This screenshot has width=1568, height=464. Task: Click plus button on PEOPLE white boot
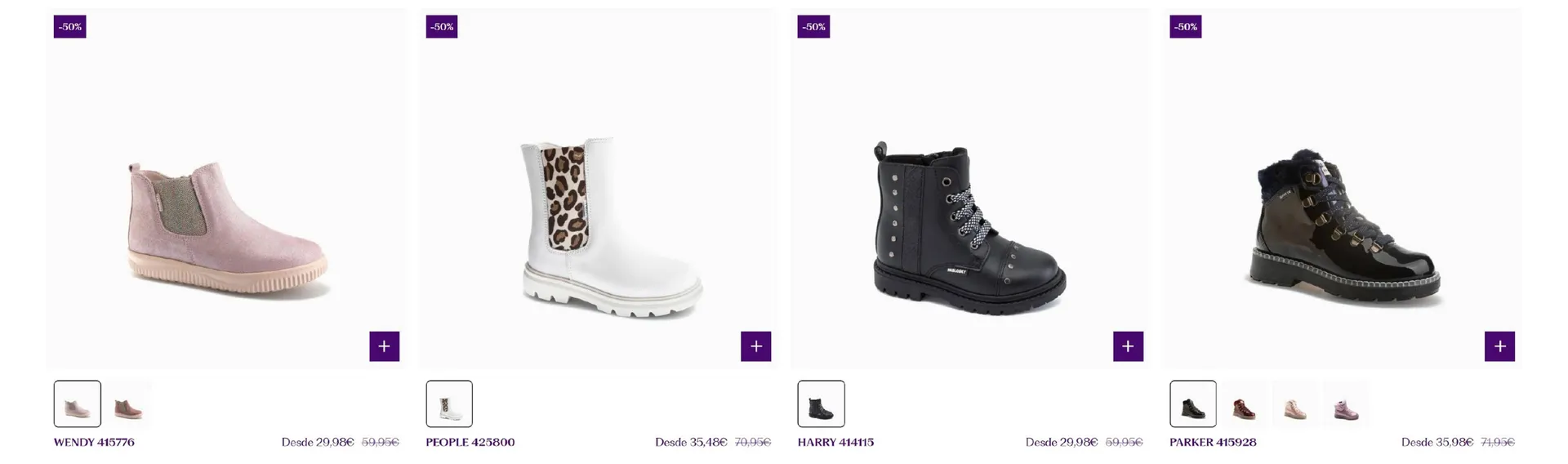pyautogui.click(x=755, y=346)
